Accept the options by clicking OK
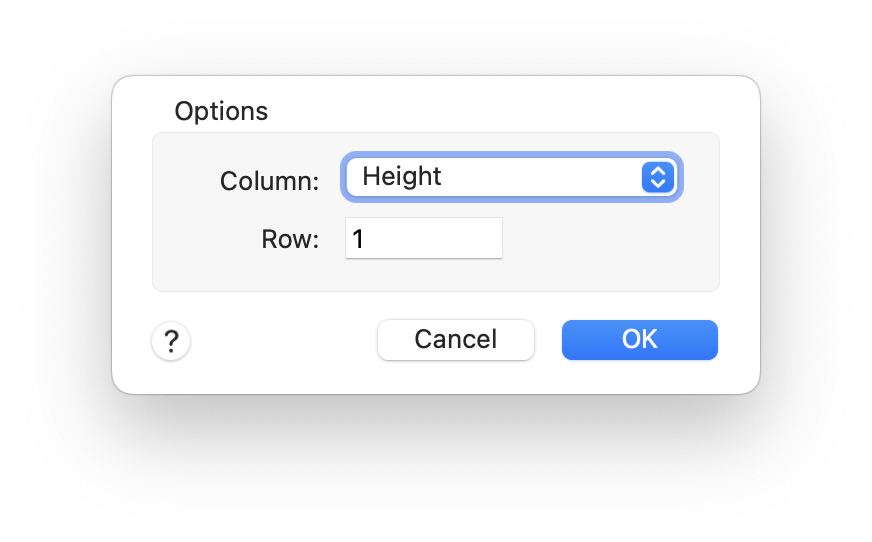The width and height of the screenshot is (872, 542). coord(639,340)
